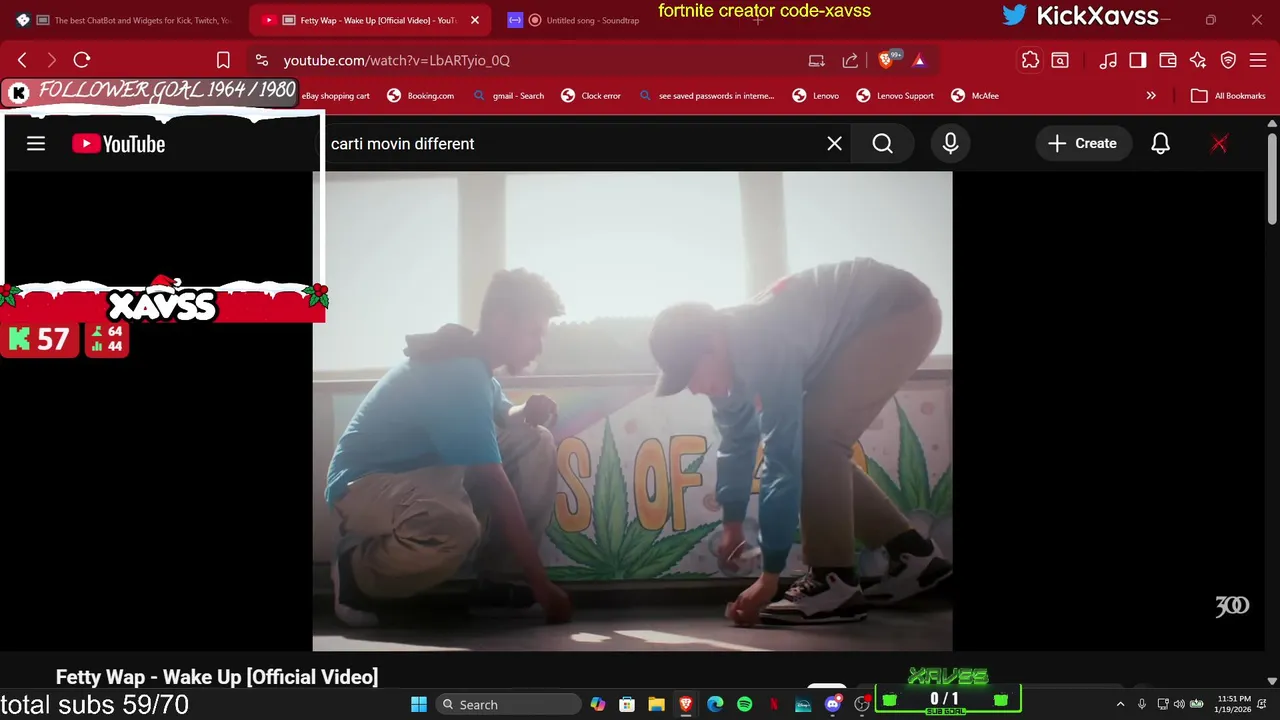Screen dimensions: 1280x720
Task: Switch to Untitled song - Soundtrap tab
Action: point(573,20)
